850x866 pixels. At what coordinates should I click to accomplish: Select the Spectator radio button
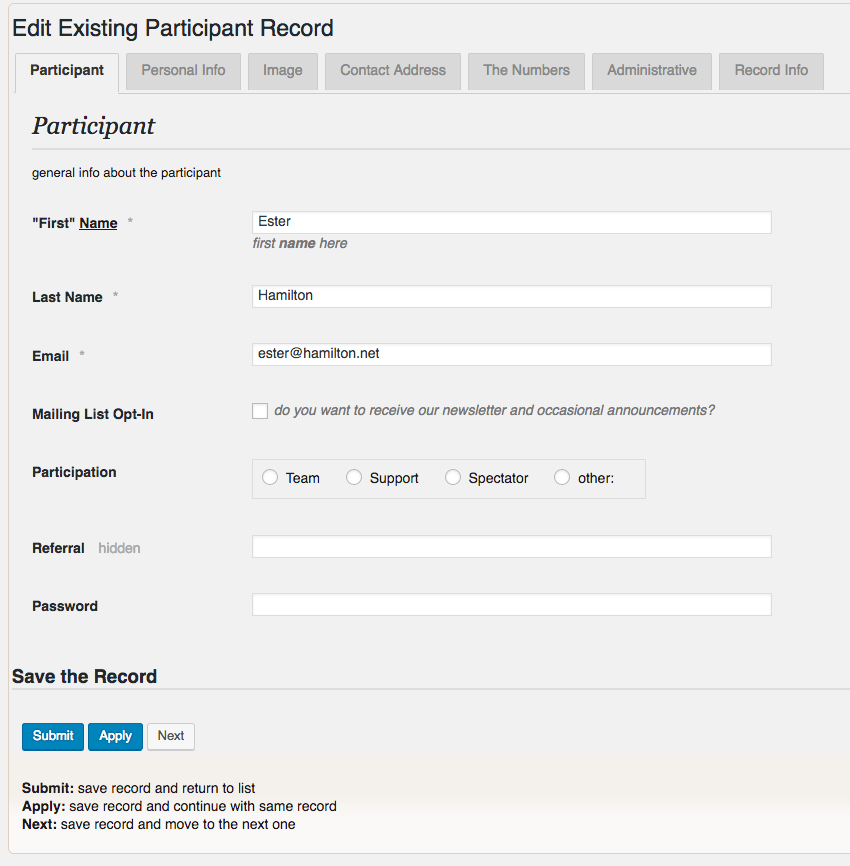452,477
